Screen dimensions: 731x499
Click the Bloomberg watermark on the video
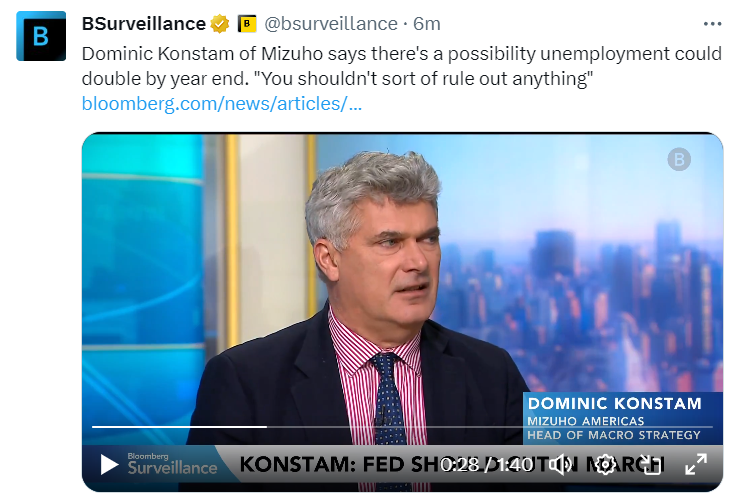click(679, 159)
